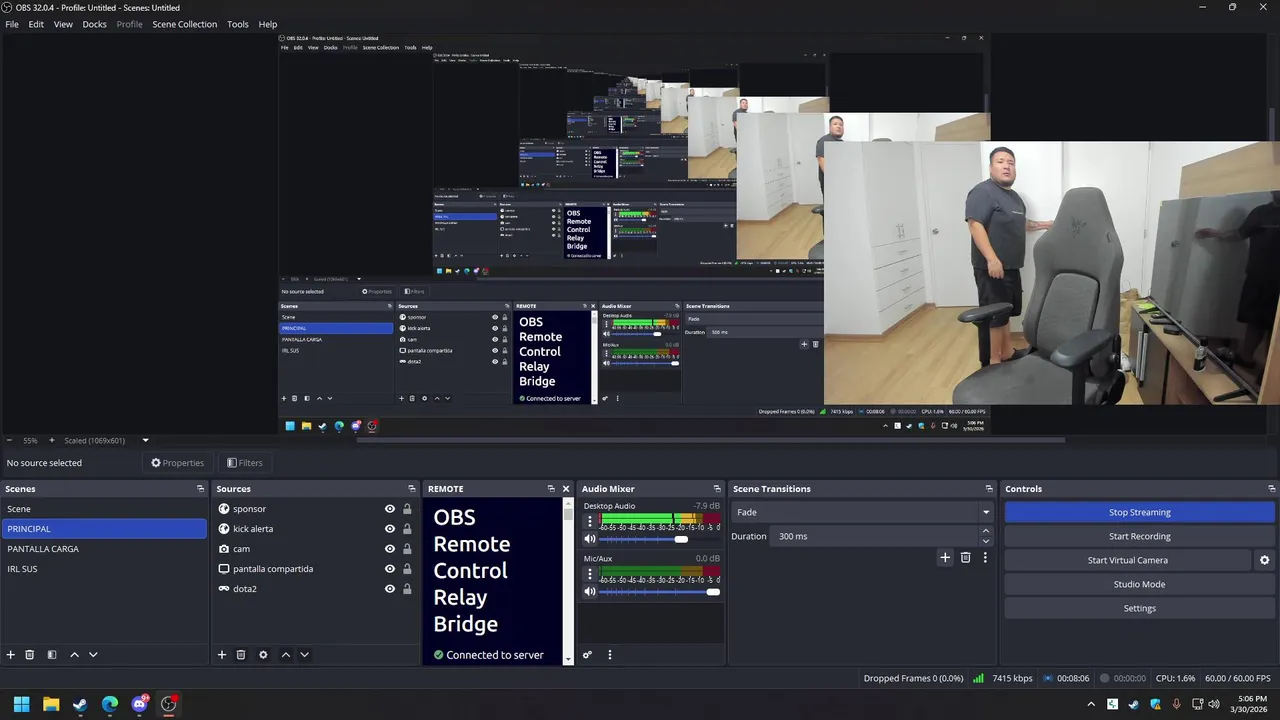
Task: Open scene filters icon in Scenes toolbar
Action: click(52, 655)
